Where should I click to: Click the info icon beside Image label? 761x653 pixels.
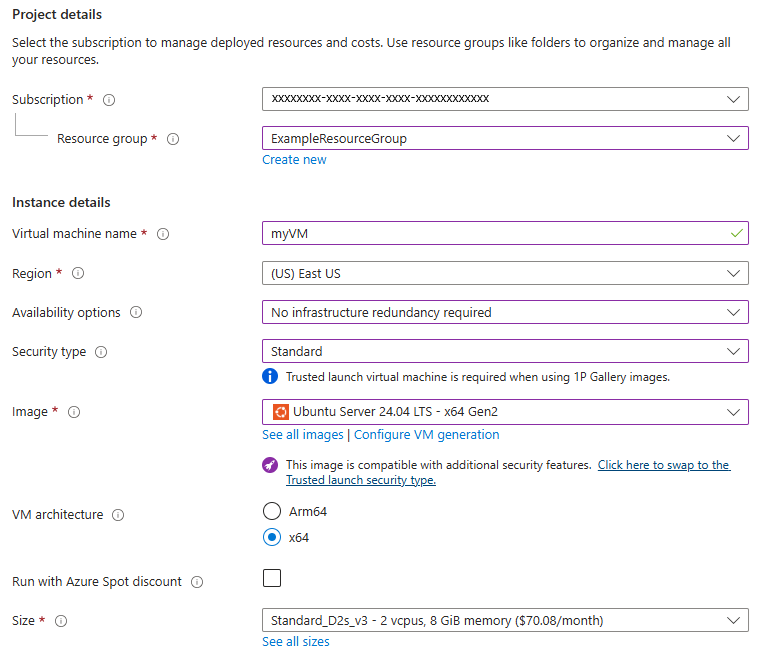(74, 412)
